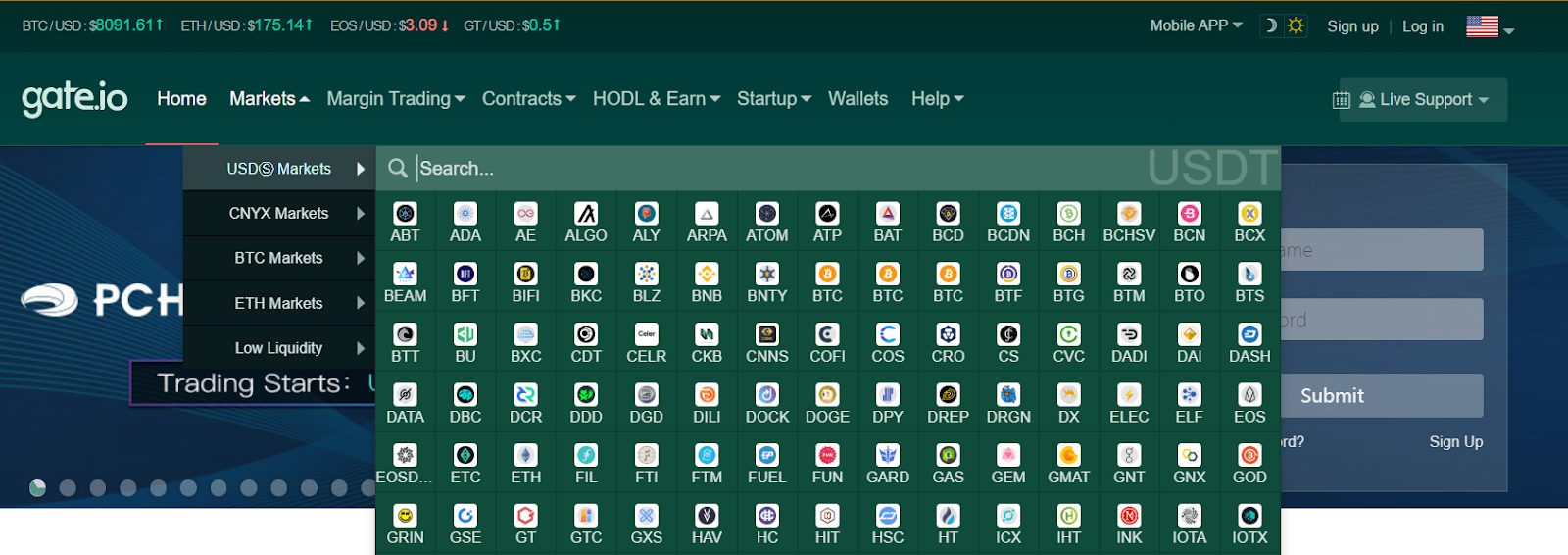
Task: Click the Log in link
Action: [x=1422, y=26]
